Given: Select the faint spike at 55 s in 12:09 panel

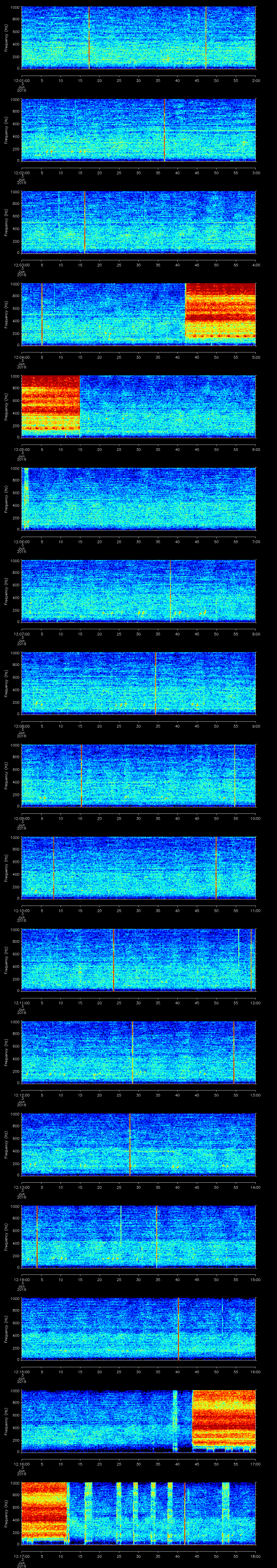Looking at the screenshot, I should pos(235,775).
